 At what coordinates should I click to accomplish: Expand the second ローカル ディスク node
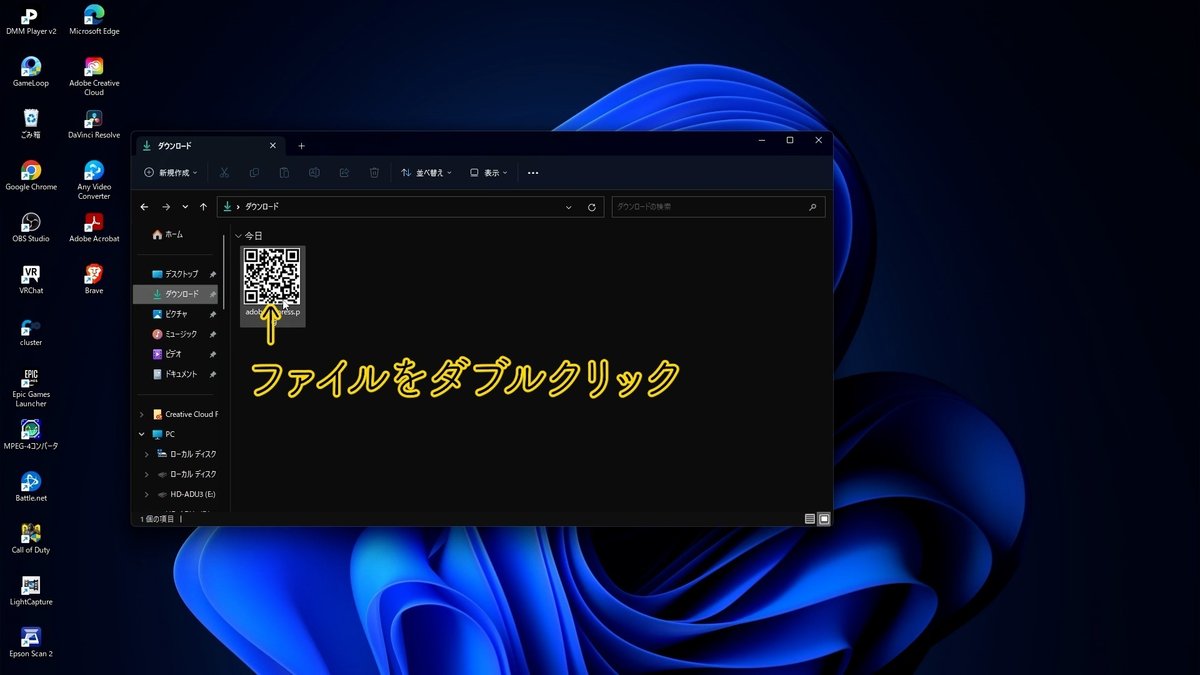click(x=147, y=474)
